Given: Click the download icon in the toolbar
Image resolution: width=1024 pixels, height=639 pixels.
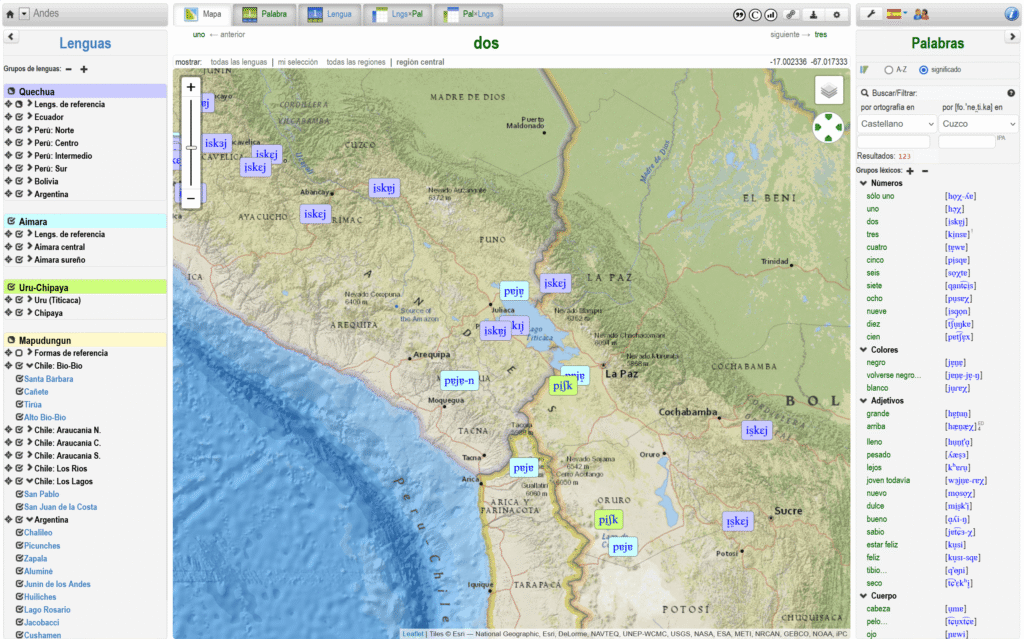Looking at the screenshot, I should coord(814,14).
